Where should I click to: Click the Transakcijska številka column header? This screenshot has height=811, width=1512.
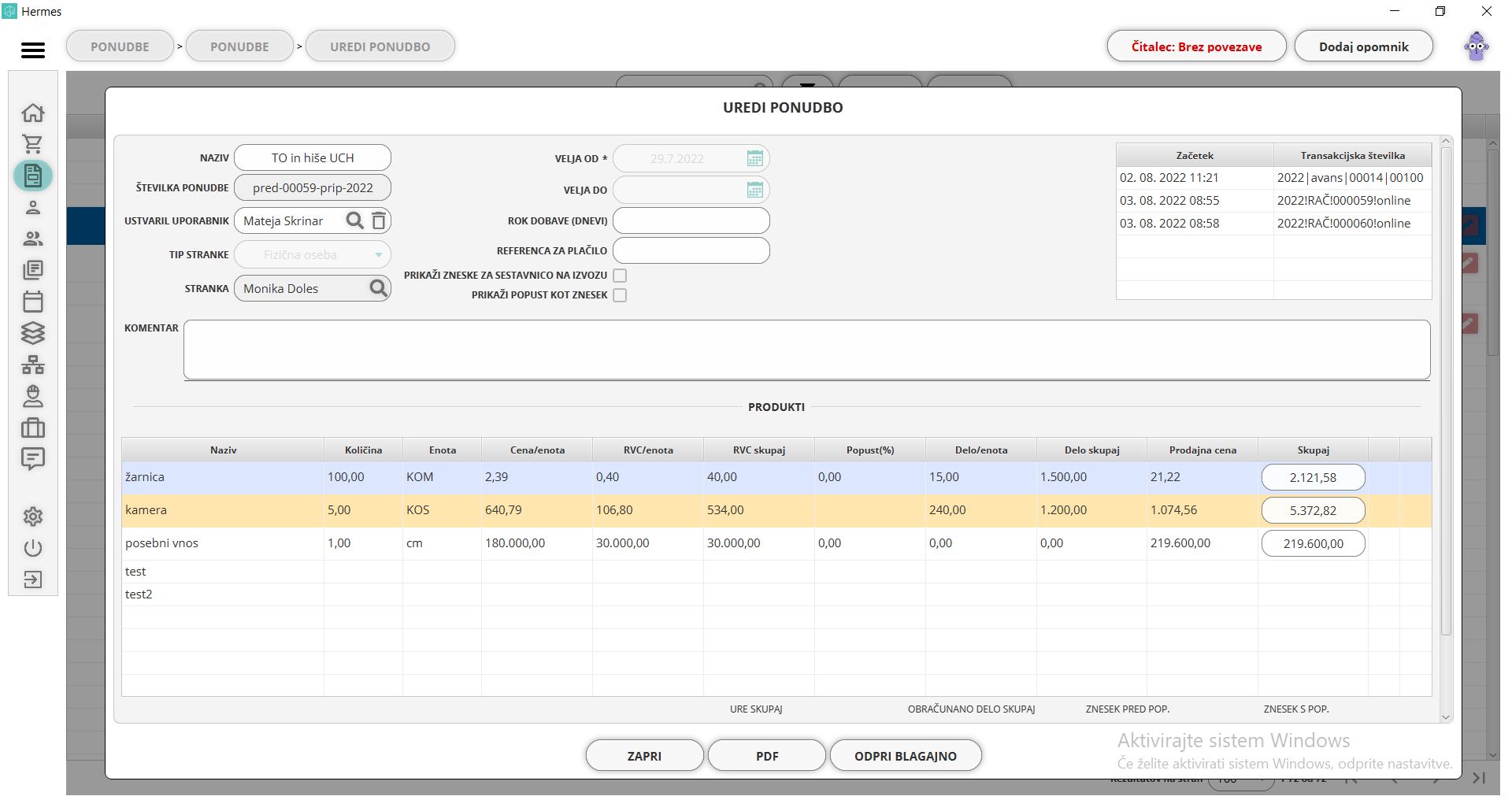(x=1352, y=155)
